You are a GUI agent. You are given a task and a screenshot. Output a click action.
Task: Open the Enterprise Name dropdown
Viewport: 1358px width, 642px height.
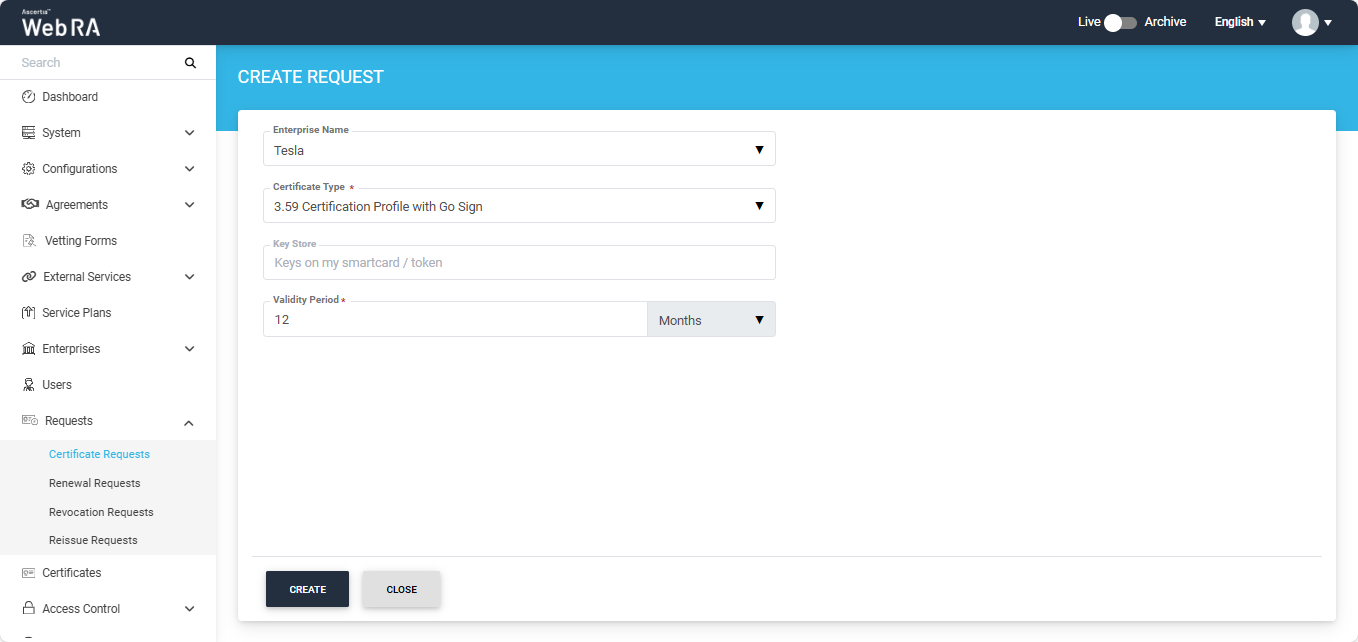point(519,150)
